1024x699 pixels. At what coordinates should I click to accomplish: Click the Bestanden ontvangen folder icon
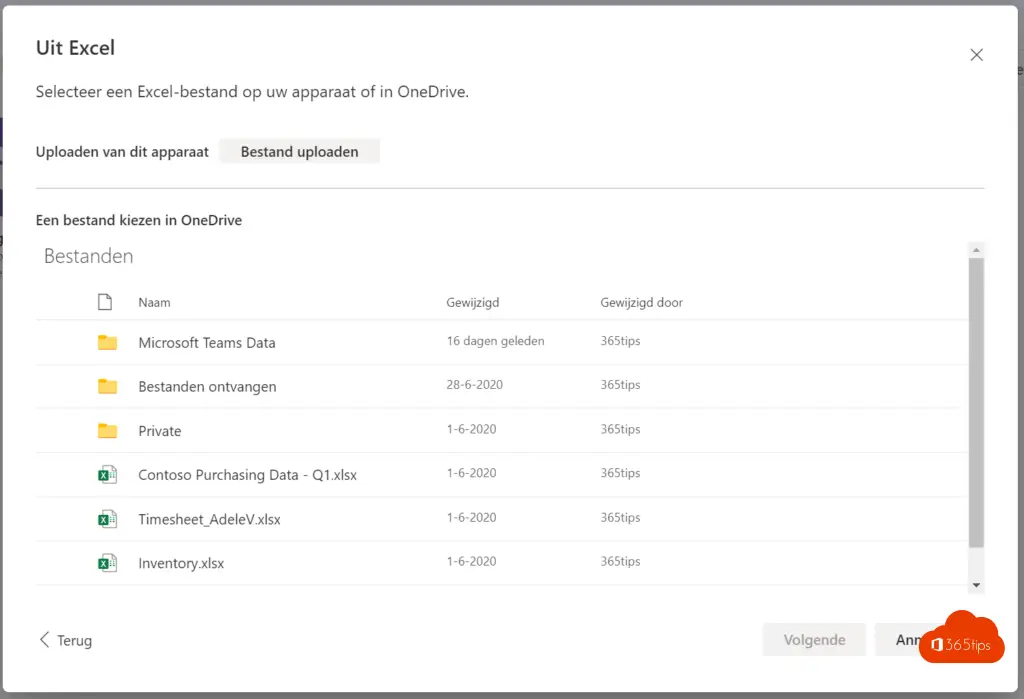[x=107, y=386]
